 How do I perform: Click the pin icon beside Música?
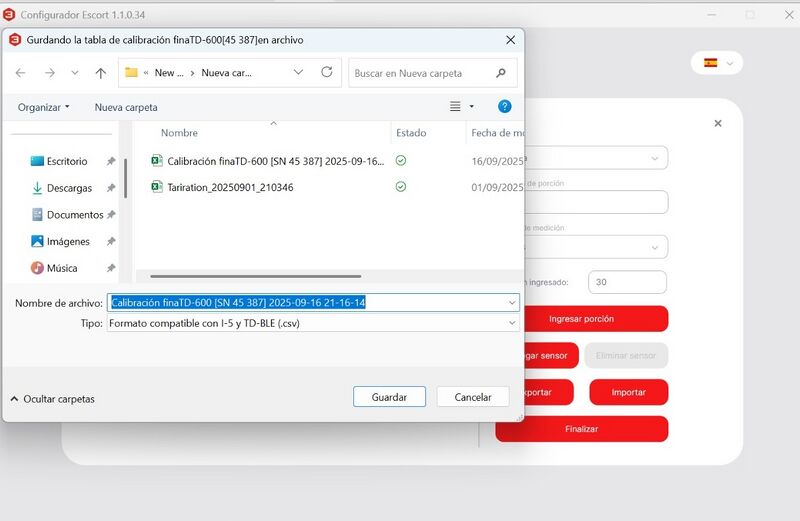point(111,268)
